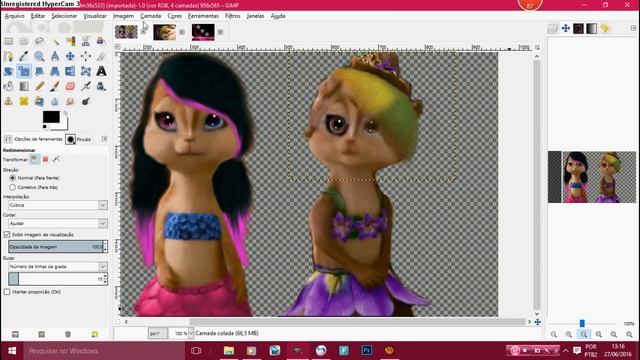
Task: Select the Cage Transform tool
Action: (86, 71)
